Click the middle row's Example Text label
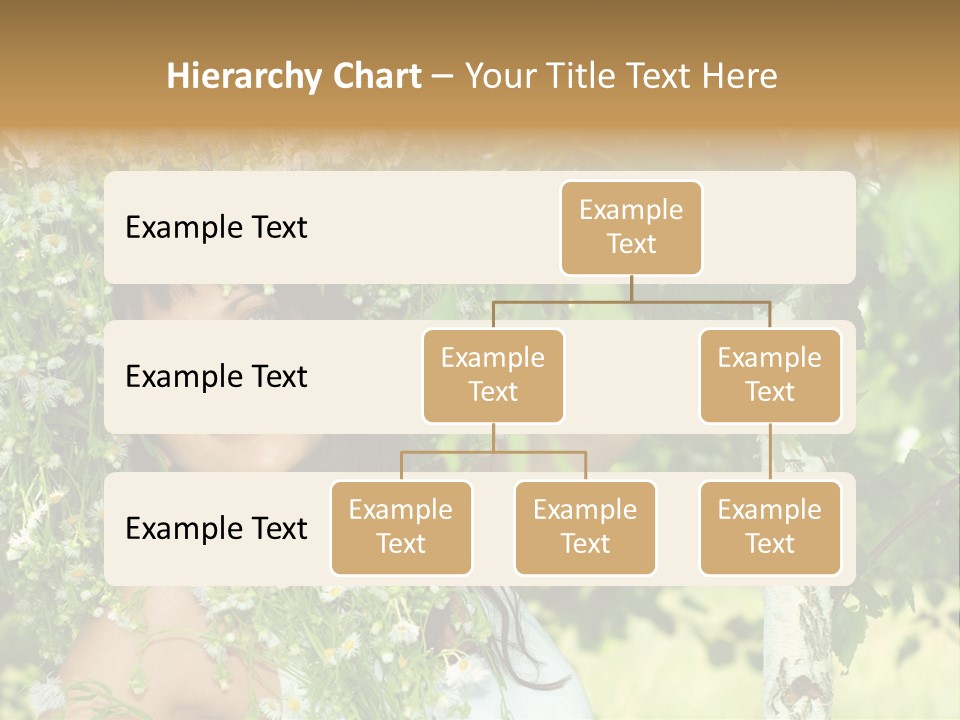Image resolution: width=960 pixels, height=720 pixels. [x=216, y=377]
